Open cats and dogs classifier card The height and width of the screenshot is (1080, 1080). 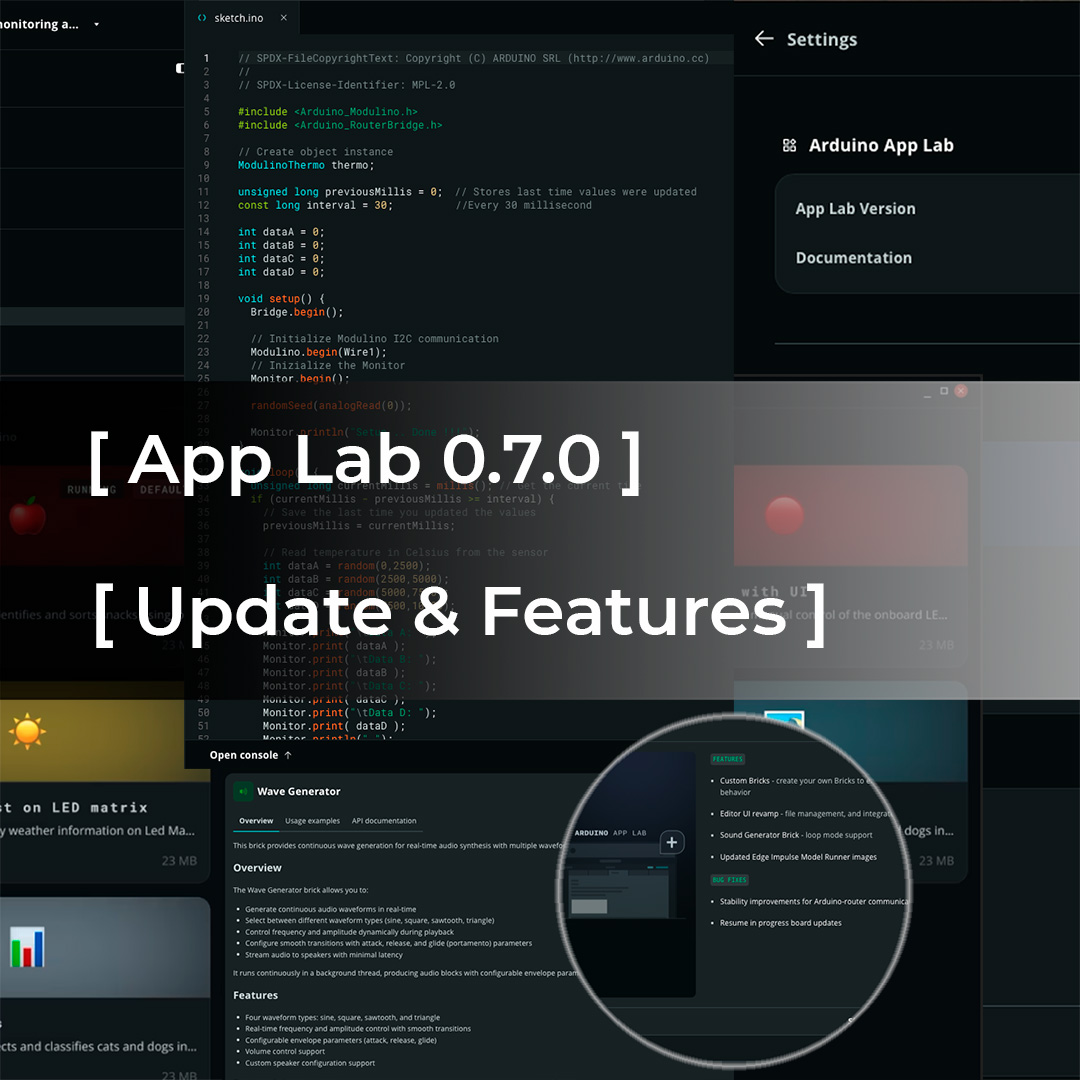click(x=103, y=989)
